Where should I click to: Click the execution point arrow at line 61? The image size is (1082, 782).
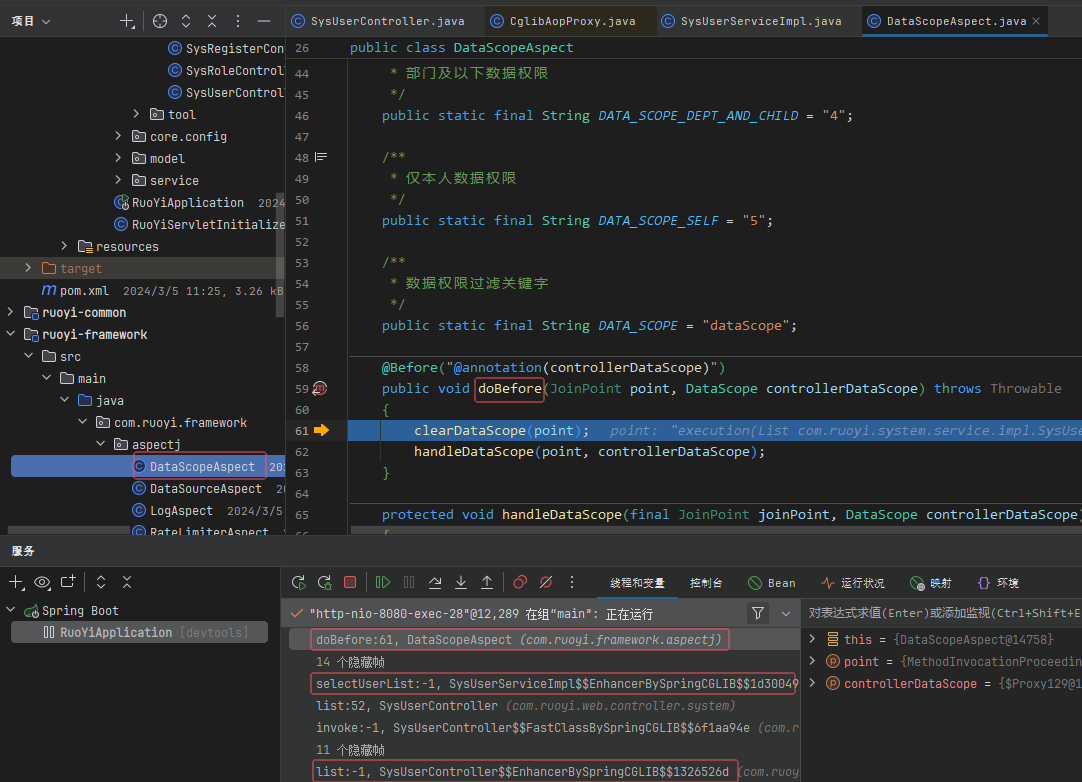pyautogui.click(x=322, y=431)
